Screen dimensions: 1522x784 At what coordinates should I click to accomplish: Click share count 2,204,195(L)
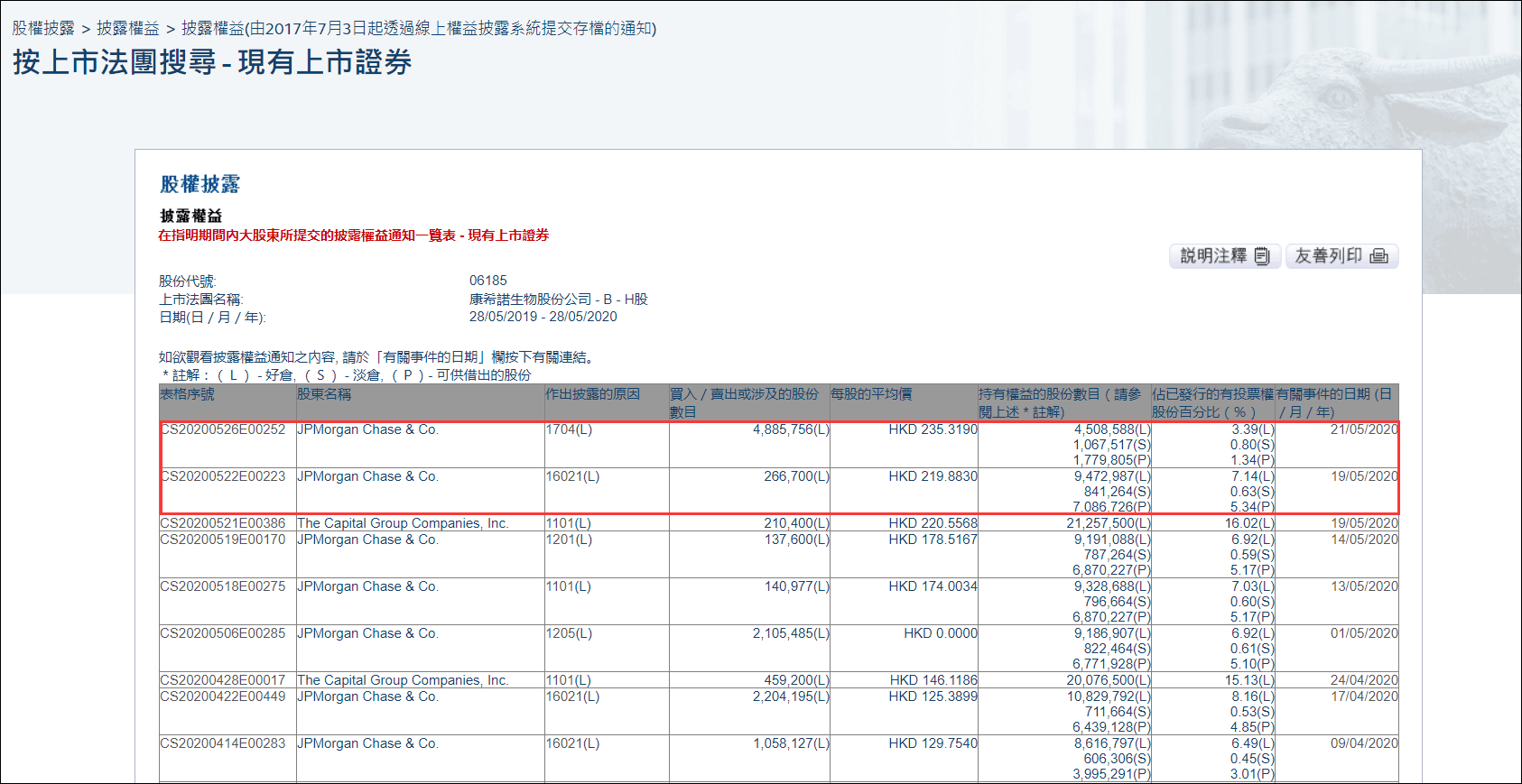coord(791,696)
